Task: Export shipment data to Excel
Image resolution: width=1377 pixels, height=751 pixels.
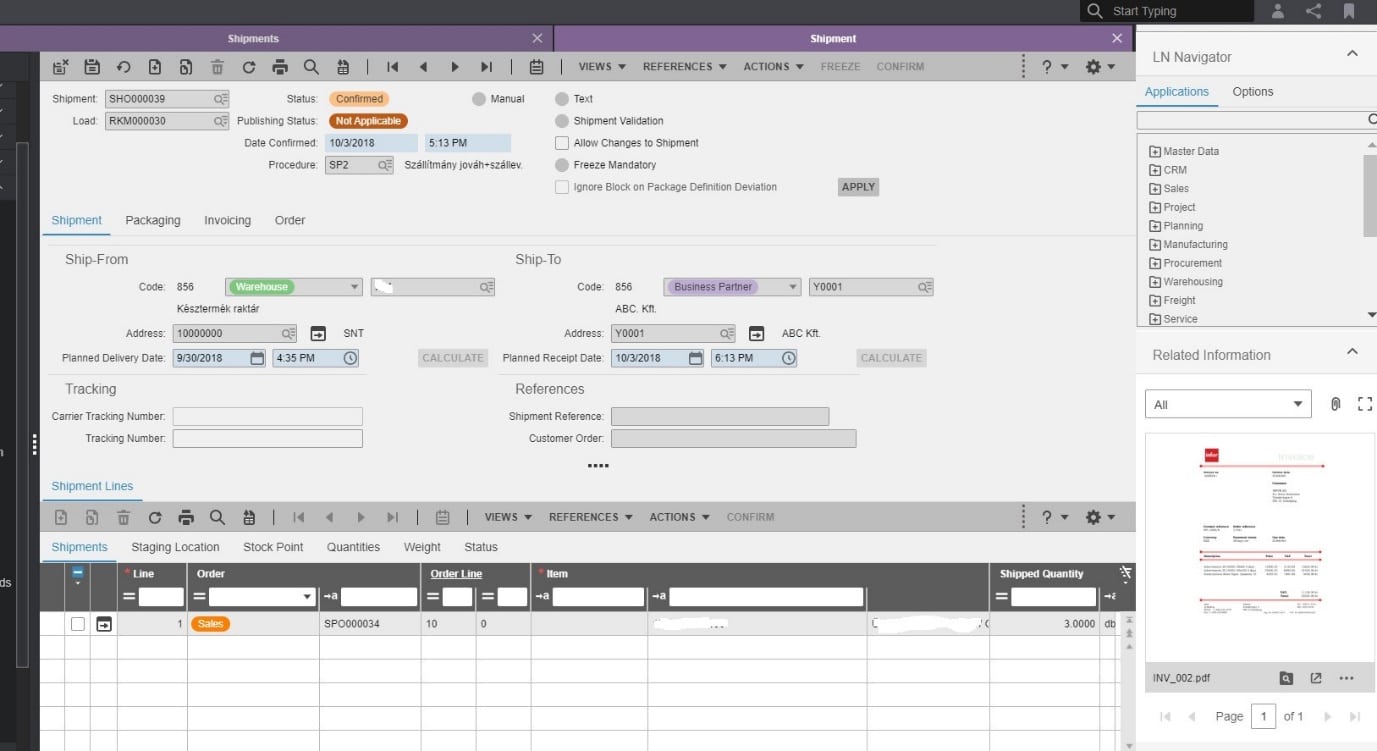Action: pyautogui.click(x=341, y=66)
